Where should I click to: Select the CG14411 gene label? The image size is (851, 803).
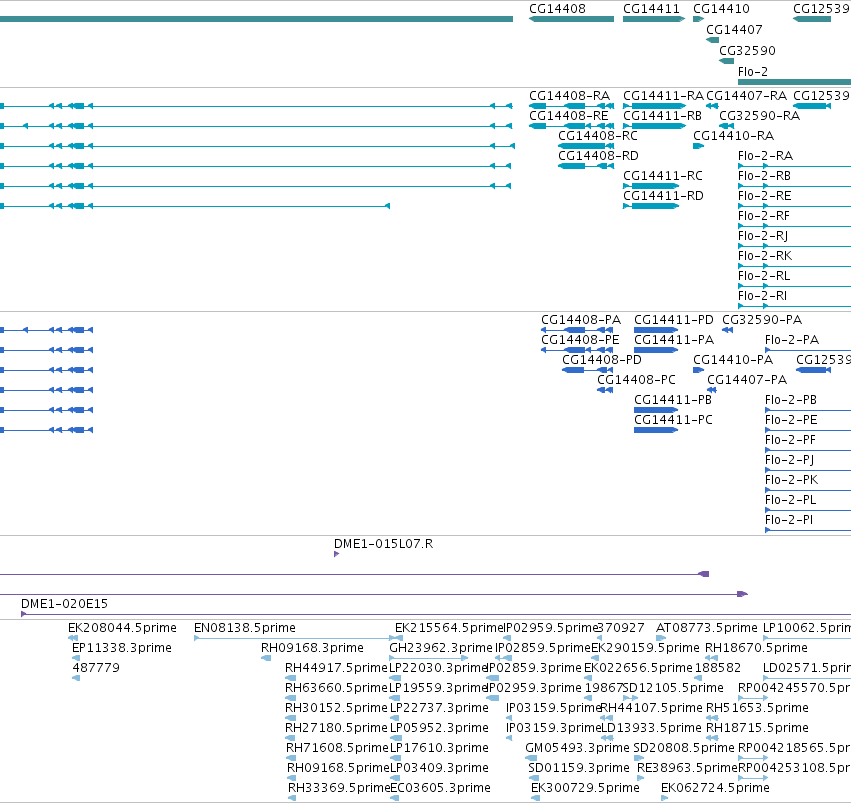(651, 9)
